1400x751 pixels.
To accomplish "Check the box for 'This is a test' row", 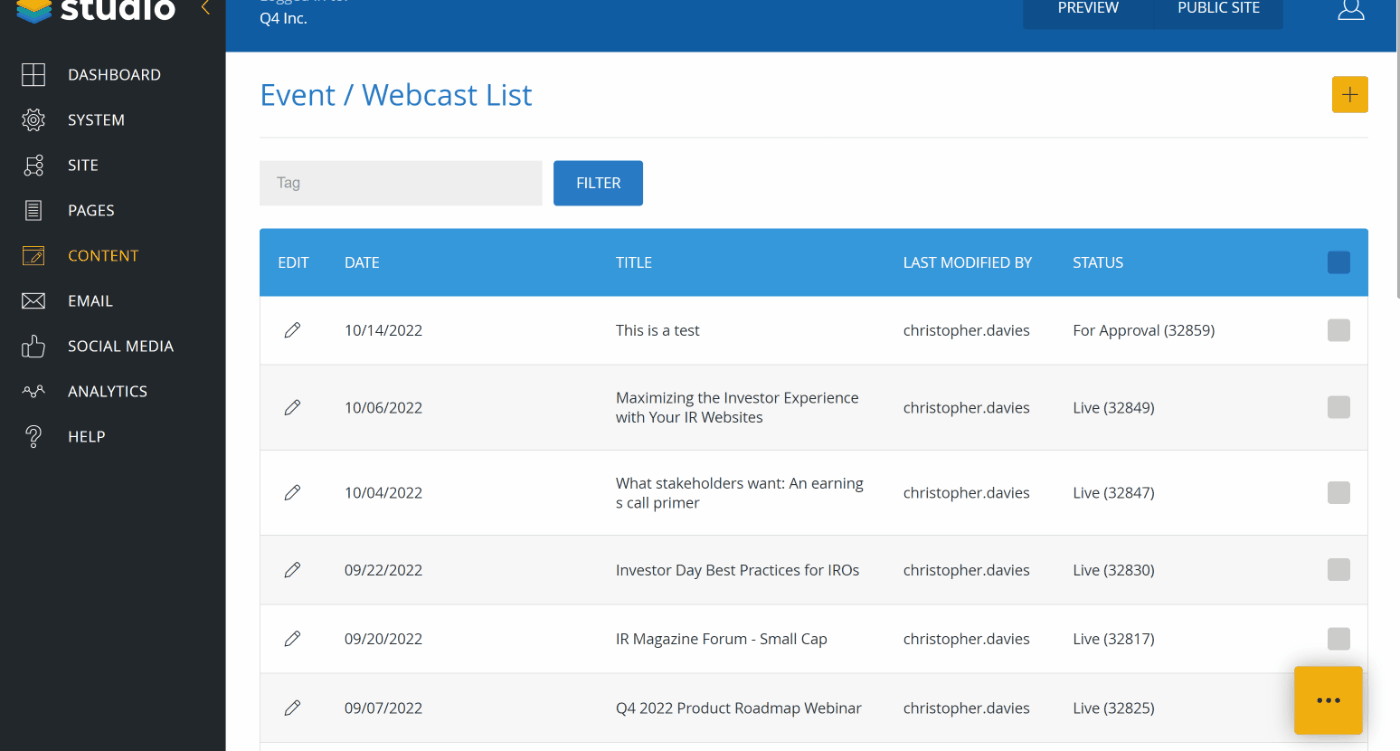I will [x=1338, y=330].
